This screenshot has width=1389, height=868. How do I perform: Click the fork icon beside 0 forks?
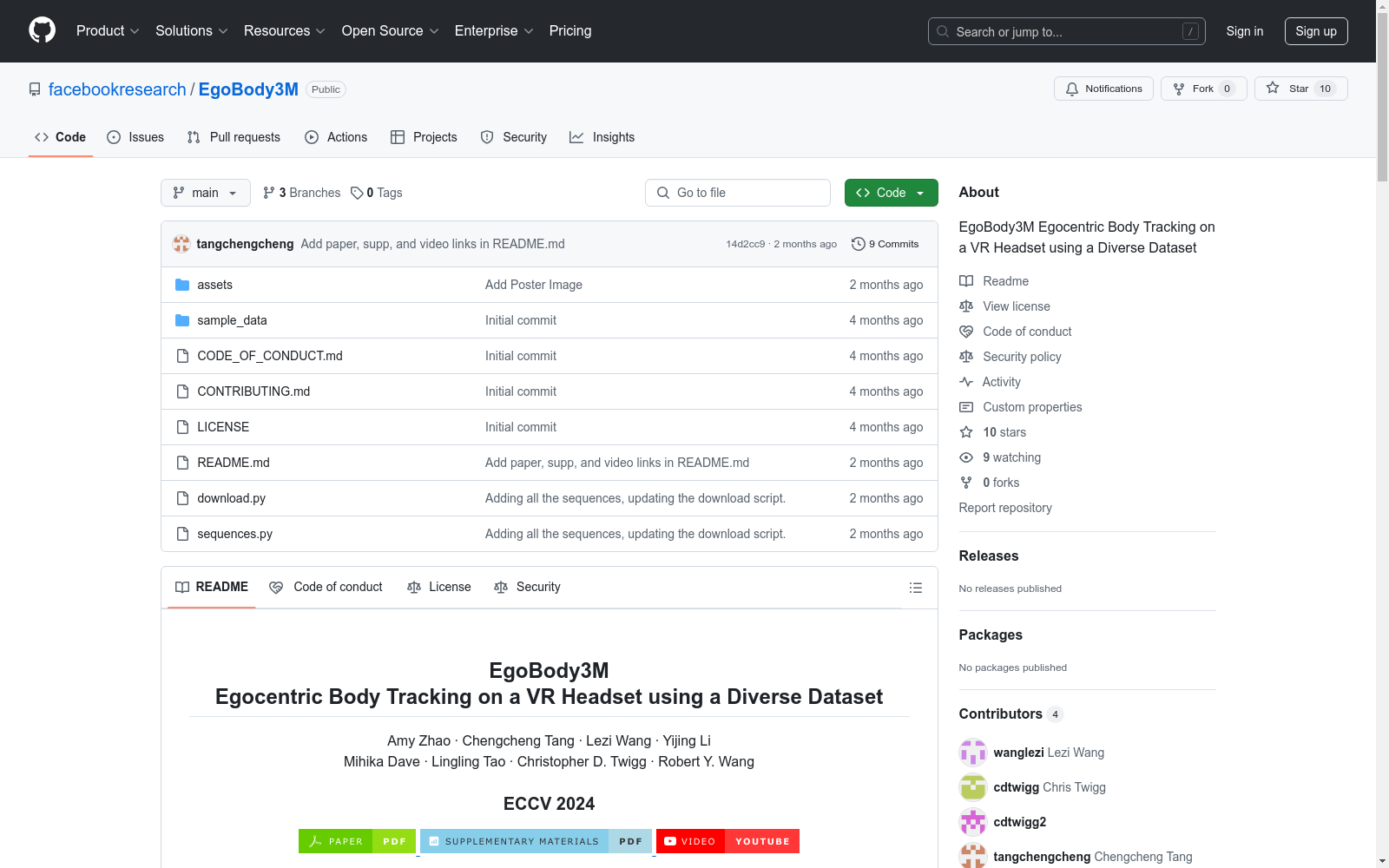[966, 483]
